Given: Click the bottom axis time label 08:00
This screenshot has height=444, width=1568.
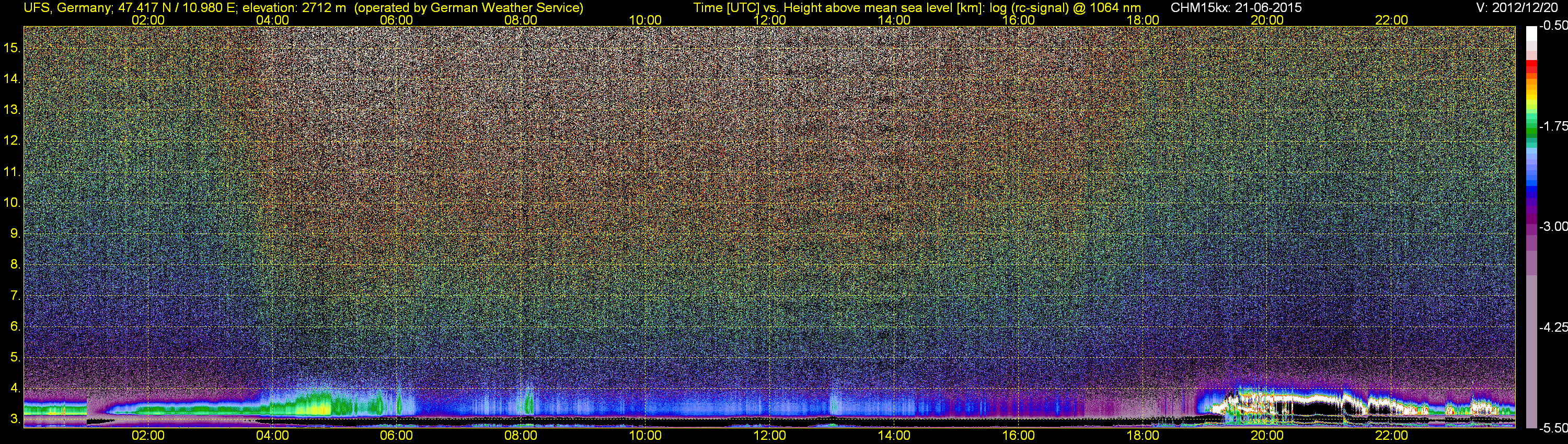Looking at the screenshot, I should [x=521, y=436].
